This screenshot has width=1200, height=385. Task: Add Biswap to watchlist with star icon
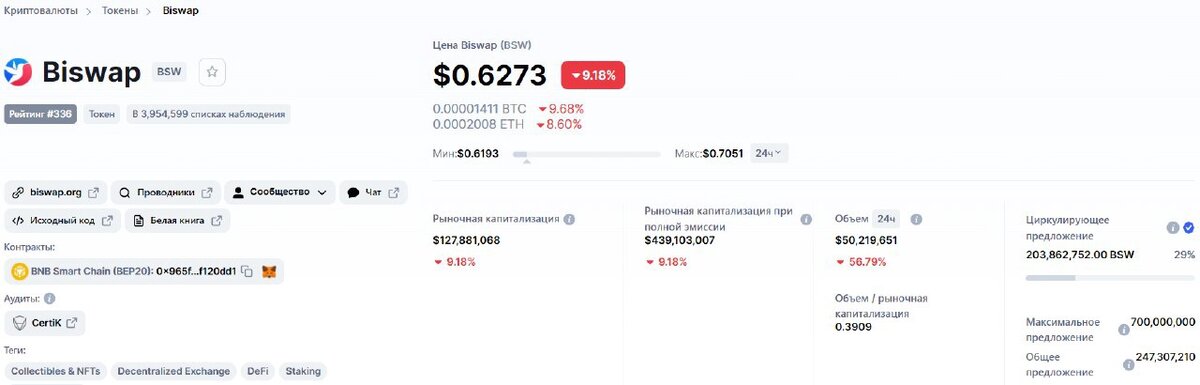(x=213, y=72)
